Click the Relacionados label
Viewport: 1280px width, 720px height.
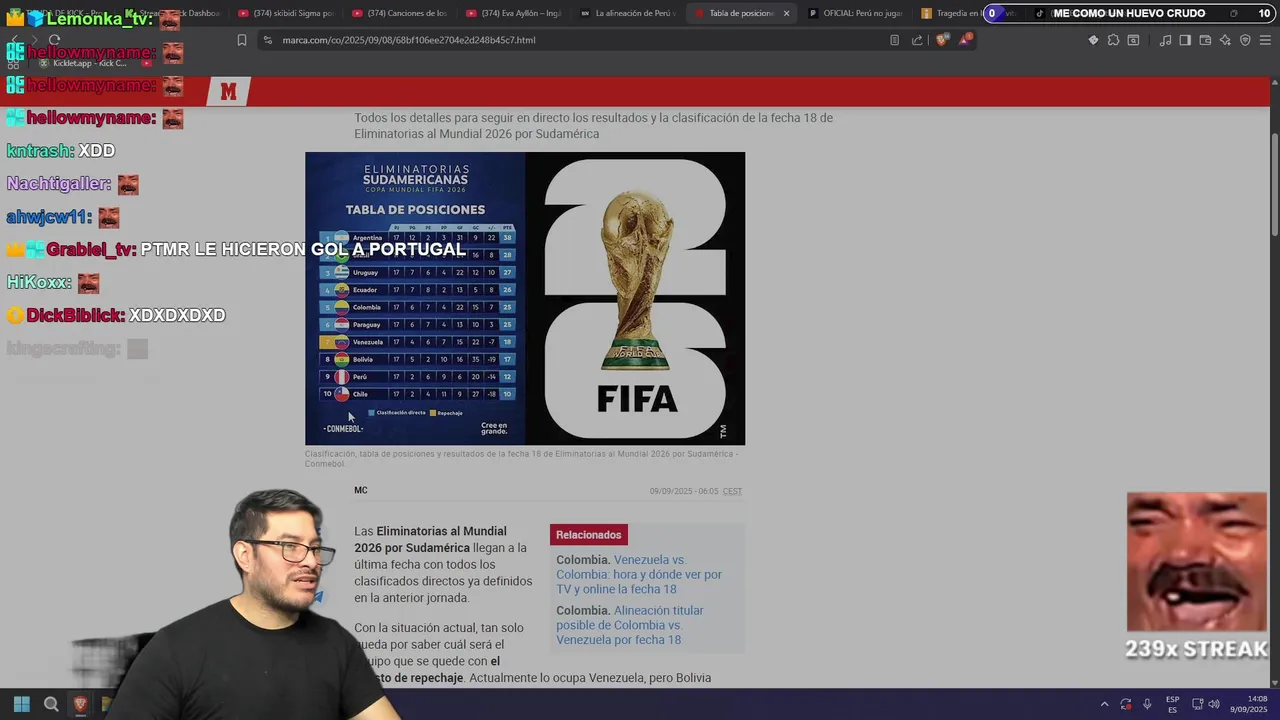point(588,535)
